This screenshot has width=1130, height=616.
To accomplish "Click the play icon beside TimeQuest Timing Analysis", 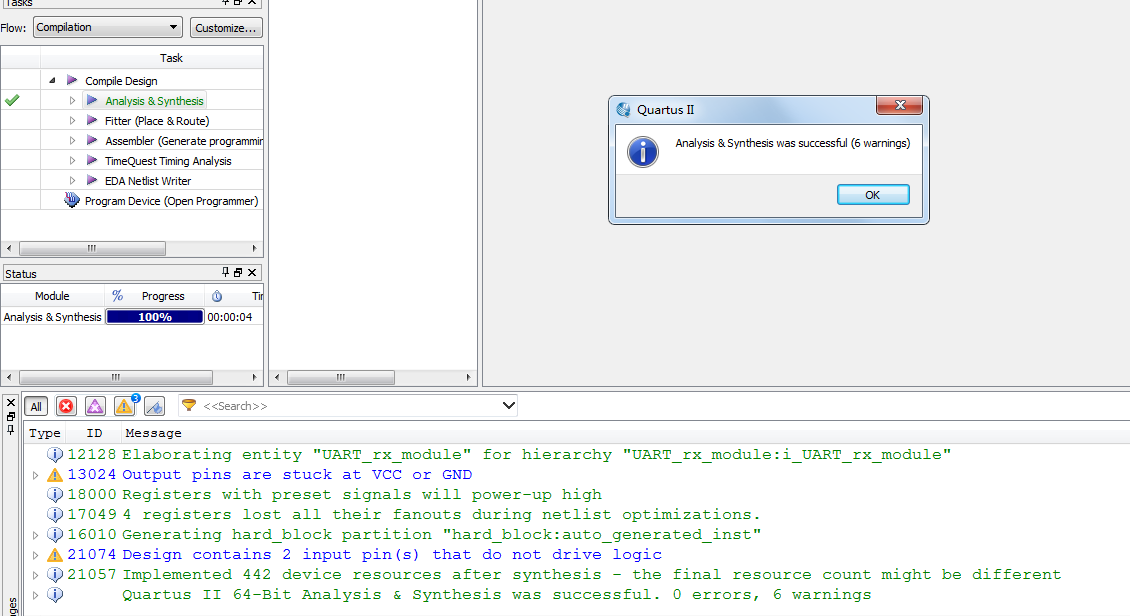I will [x=92, y=160].
